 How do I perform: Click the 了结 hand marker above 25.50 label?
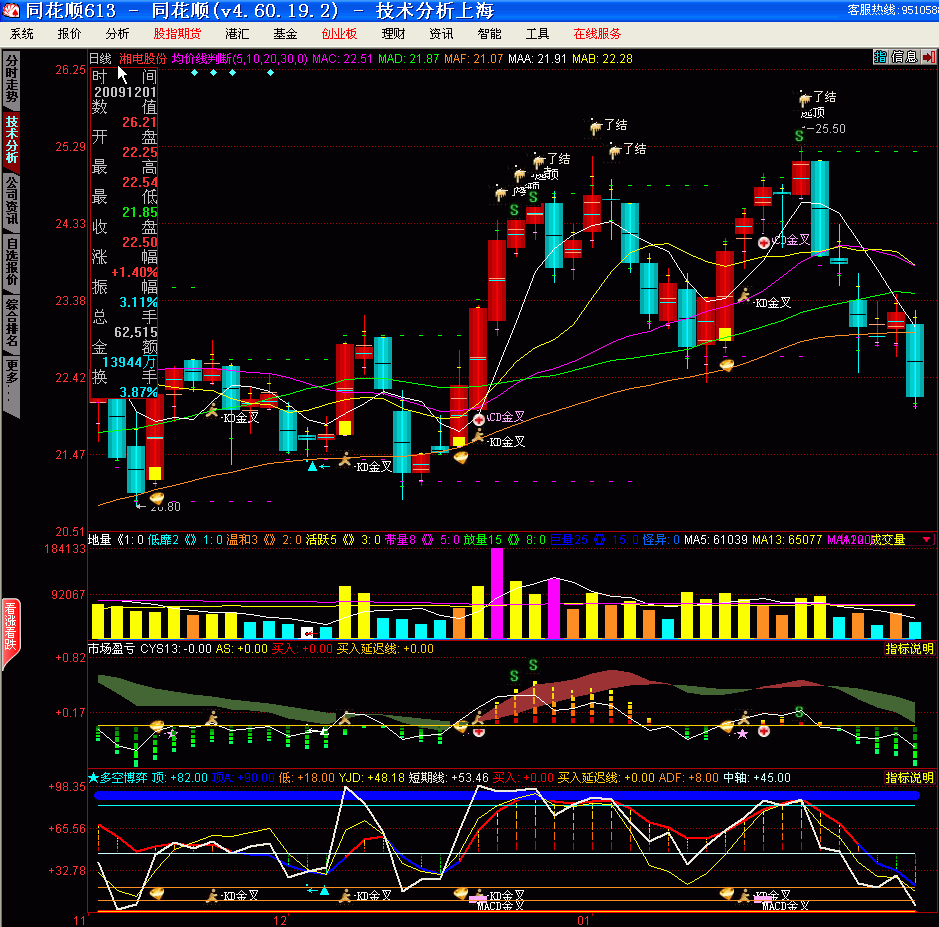[804, 98]
